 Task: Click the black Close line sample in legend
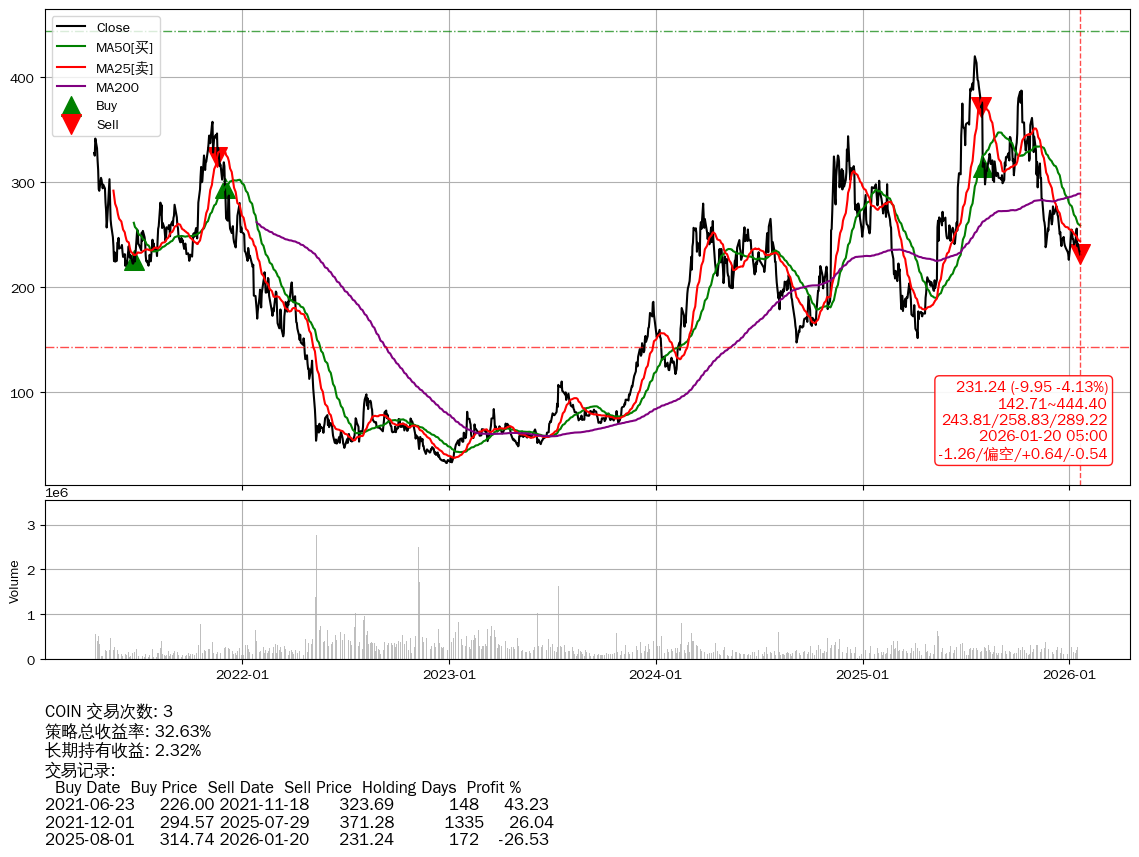[x=71, y=27]
